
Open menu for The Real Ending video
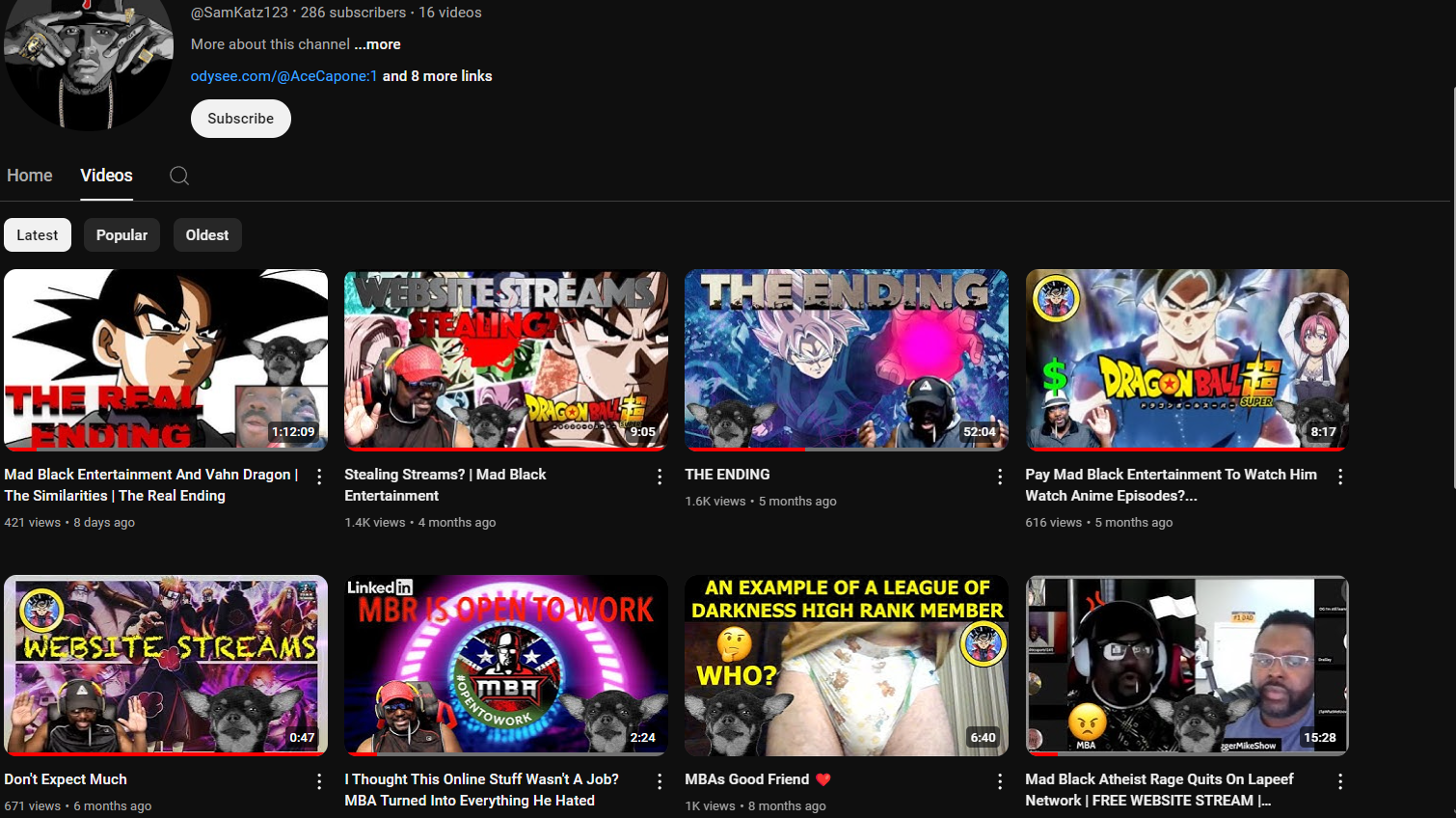click(319, 477)
